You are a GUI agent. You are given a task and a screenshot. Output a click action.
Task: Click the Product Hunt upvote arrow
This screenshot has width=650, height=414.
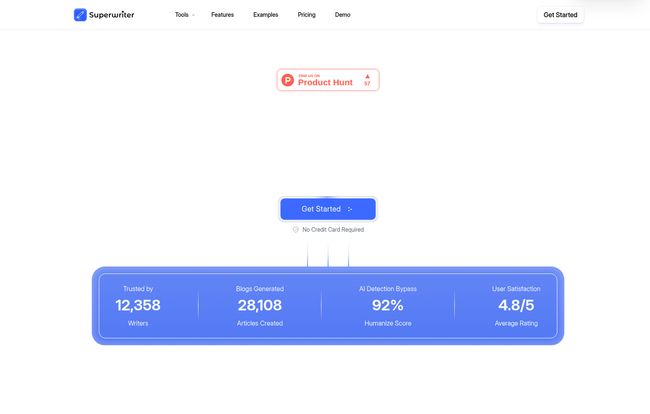click(x=367, y=76)
